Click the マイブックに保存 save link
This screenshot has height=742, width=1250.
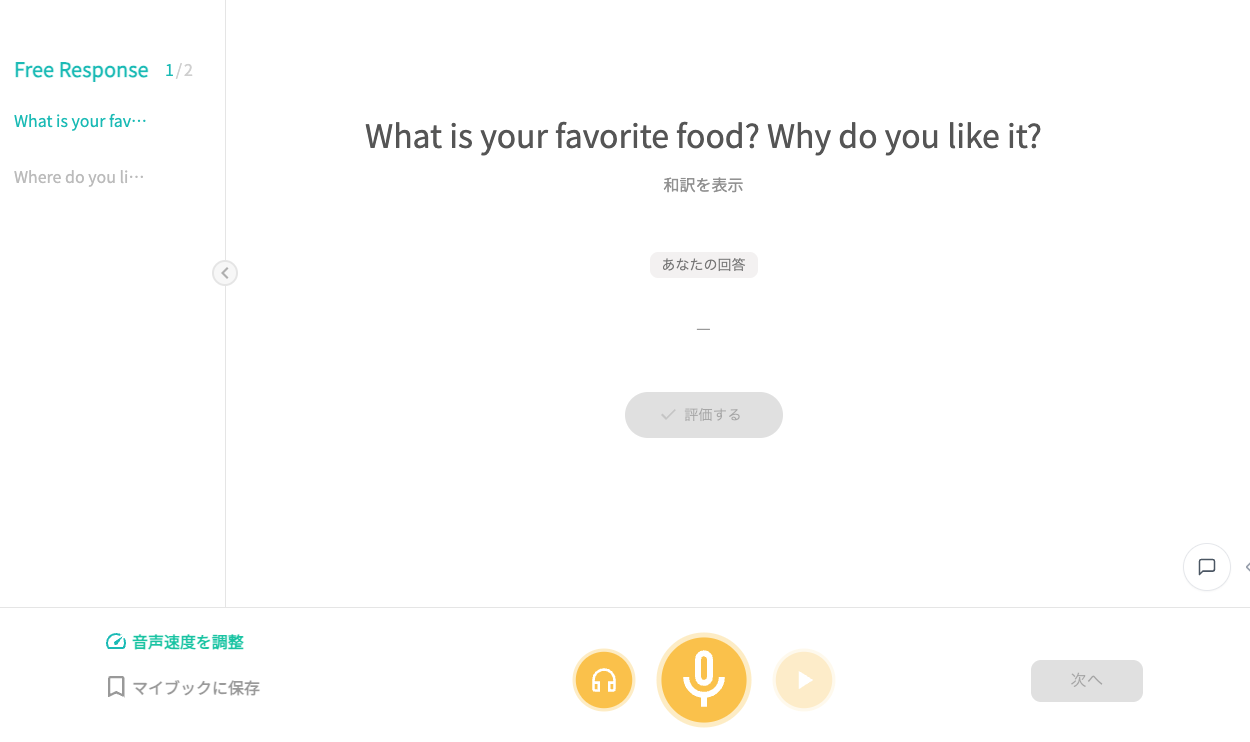[196, 687]
